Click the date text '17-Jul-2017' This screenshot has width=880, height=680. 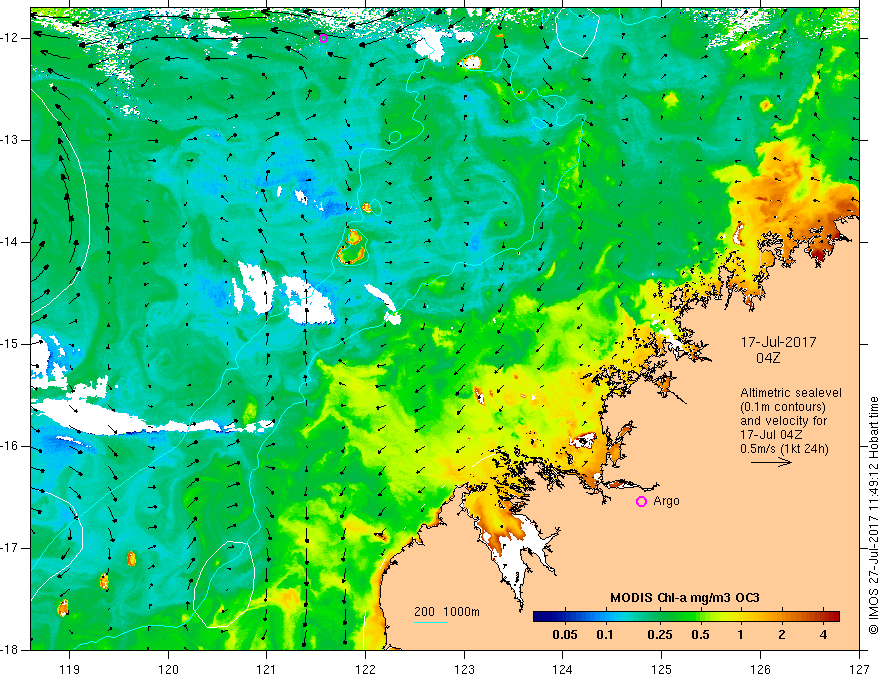coord(778,342)
